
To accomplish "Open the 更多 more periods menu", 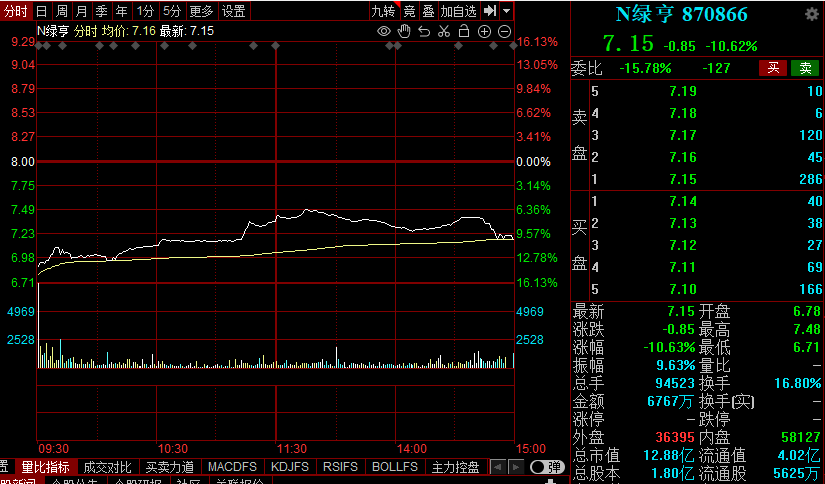I will (201, 11).
